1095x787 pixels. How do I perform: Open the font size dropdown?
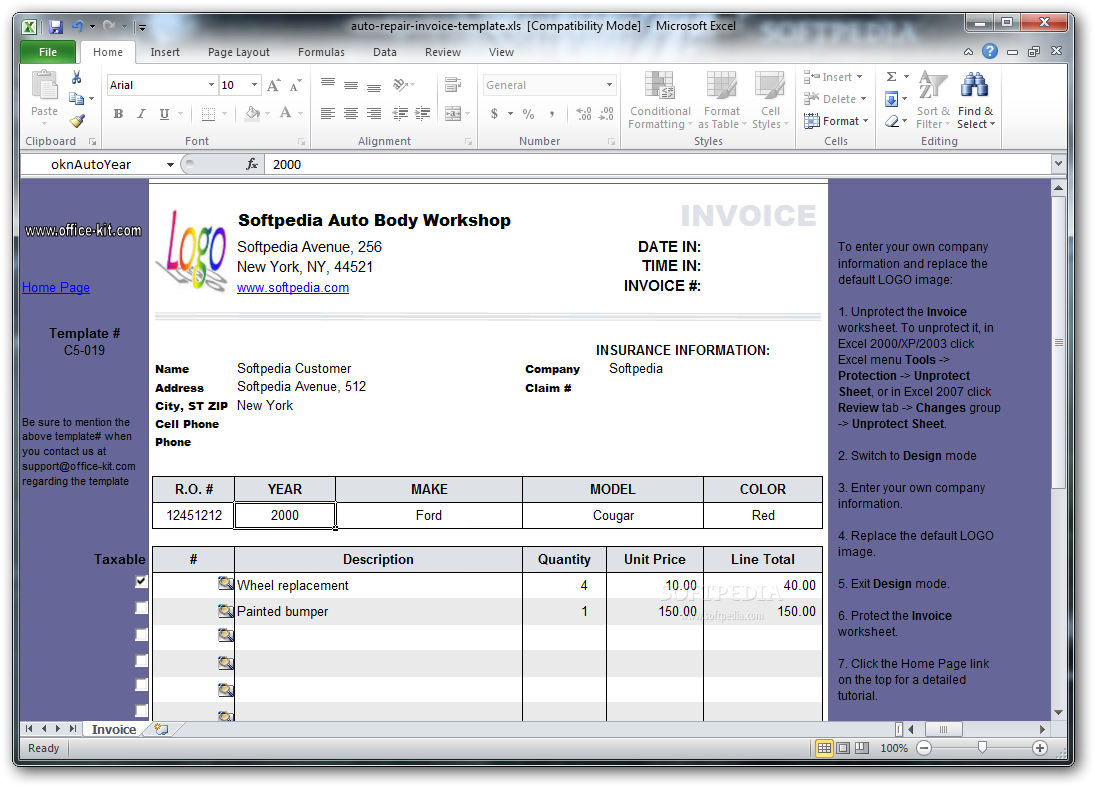pos(254,85)
